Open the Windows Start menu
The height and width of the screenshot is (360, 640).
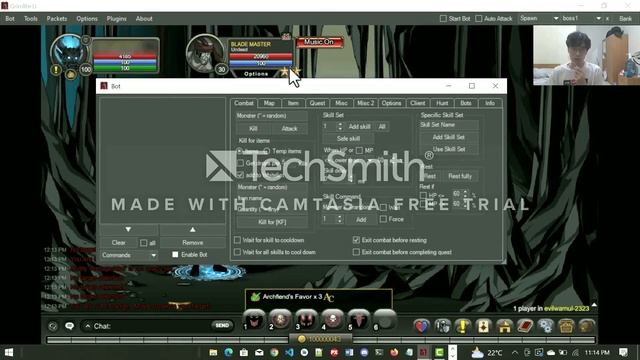[9, 352]
